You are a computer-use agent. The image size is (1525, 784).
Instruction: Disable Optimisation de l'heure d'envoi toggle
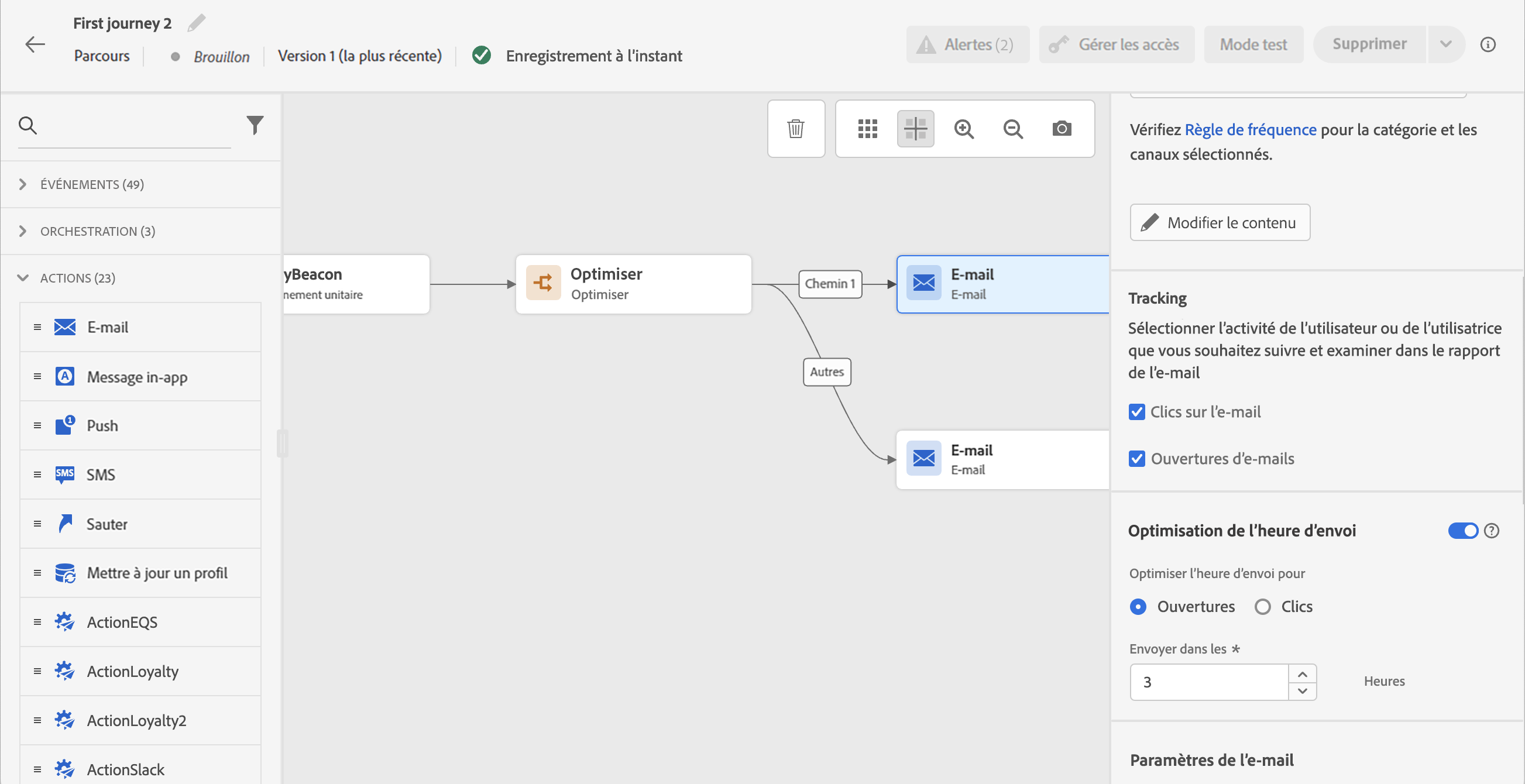(x=1462, y=531)
